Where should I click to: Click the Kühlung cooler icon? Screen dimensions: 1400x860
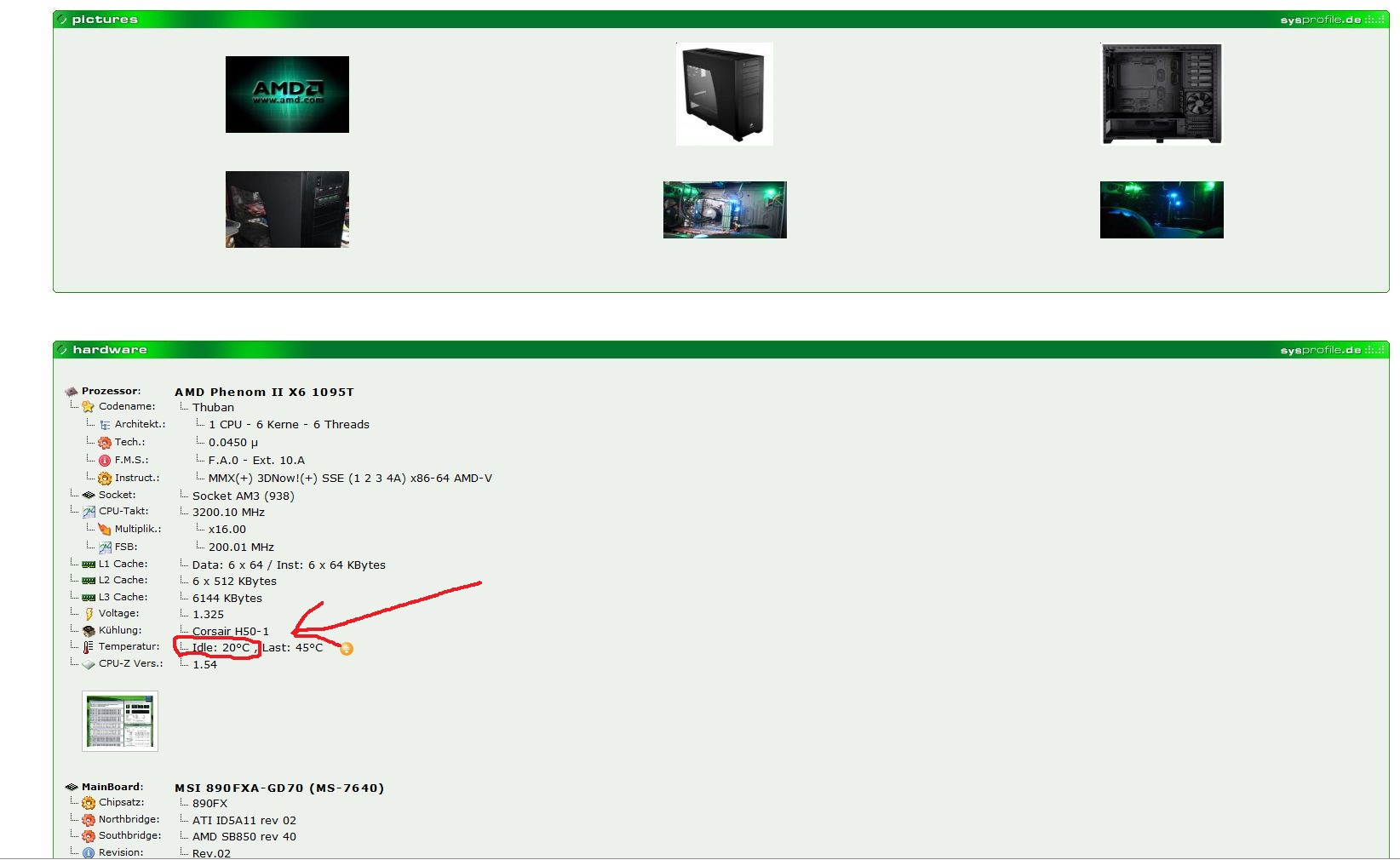click(x=89, y=631)
